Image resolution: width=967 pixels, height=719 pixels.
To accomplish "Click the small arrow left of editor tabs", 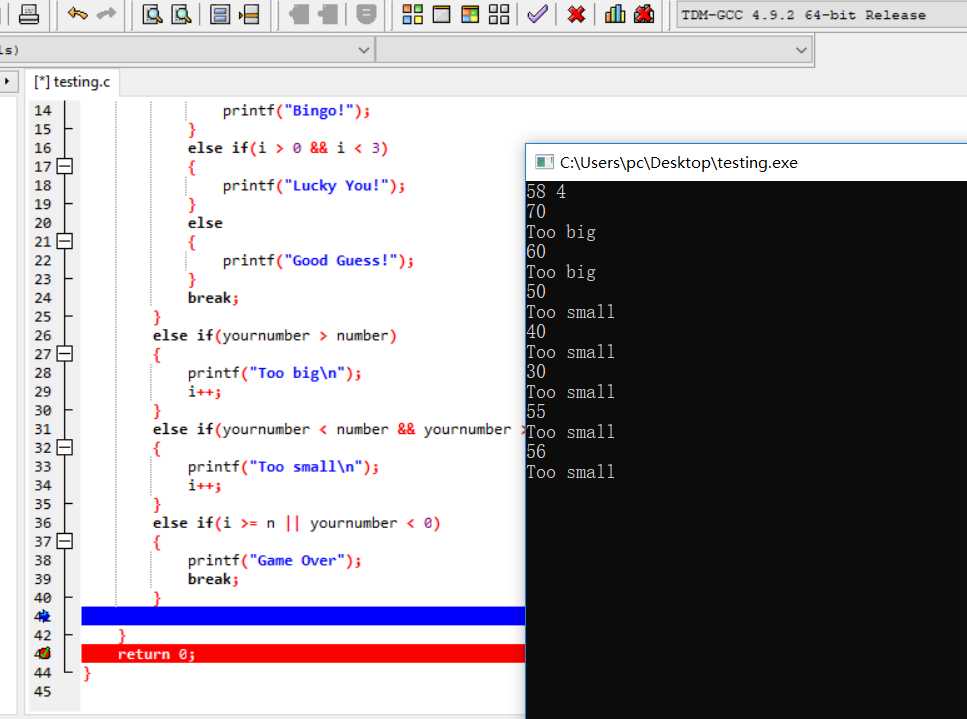I will [7, 81].
